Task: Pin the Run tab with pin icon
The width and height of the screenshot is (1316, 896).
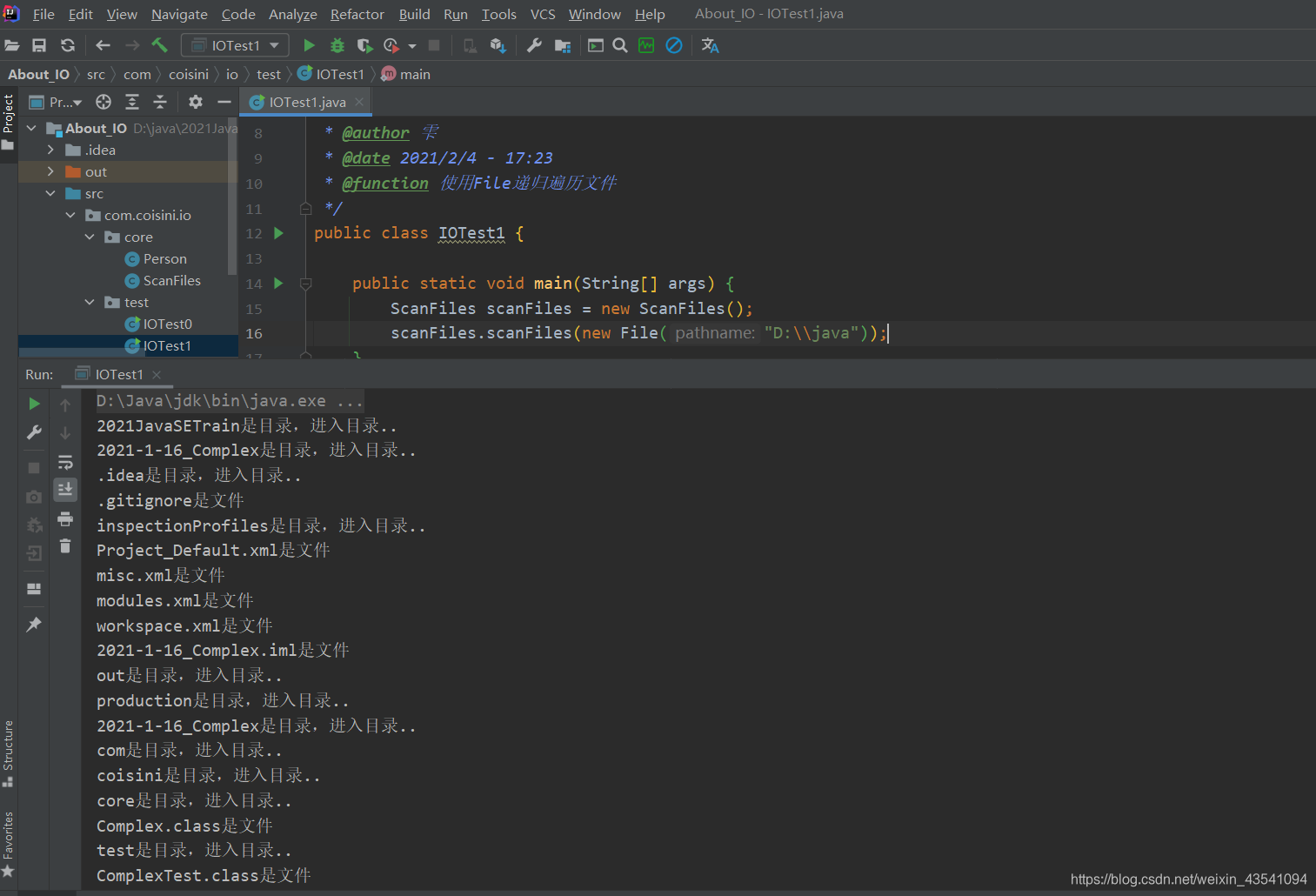Action: pos(34,624)
